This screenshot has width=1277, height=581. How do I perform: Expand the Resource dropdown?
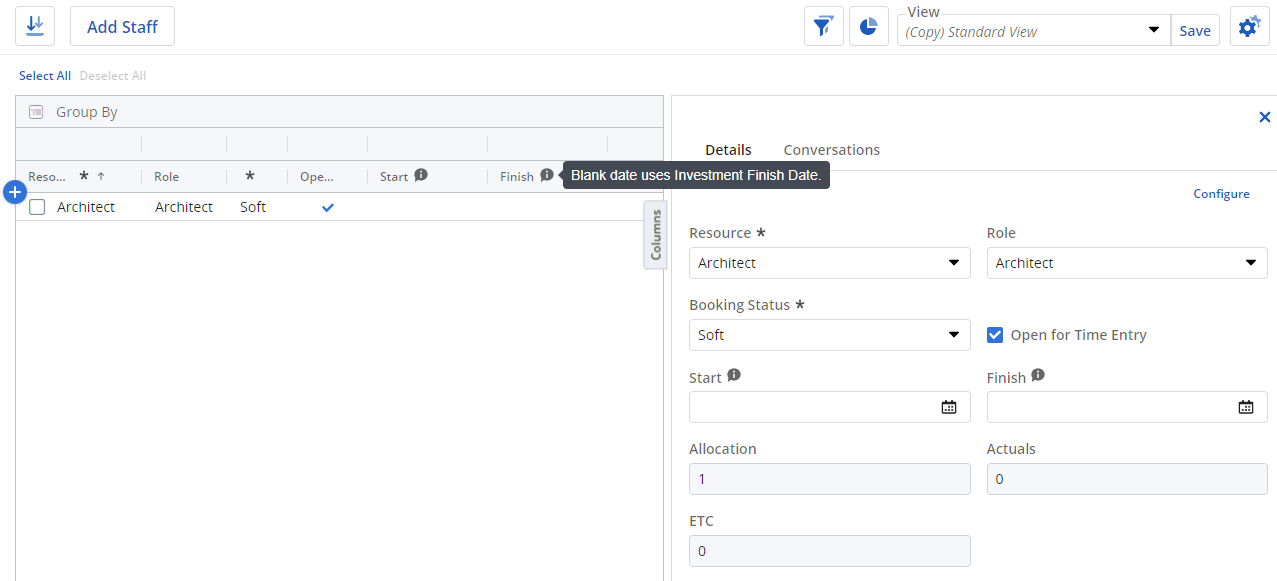(829, 263)
